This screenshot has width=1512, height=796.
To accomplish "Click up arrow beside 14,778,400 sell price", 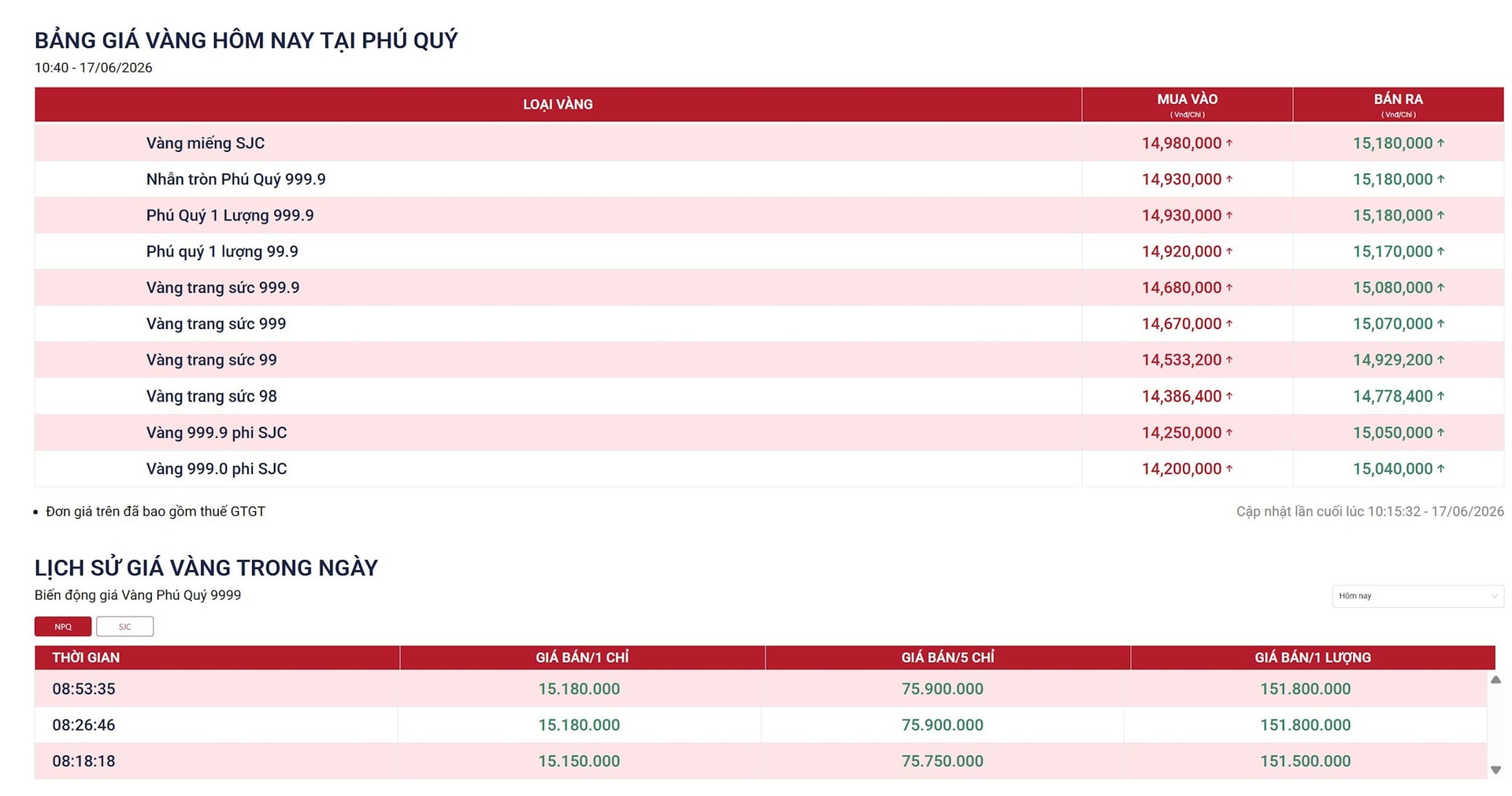I will click(1440, 396).
